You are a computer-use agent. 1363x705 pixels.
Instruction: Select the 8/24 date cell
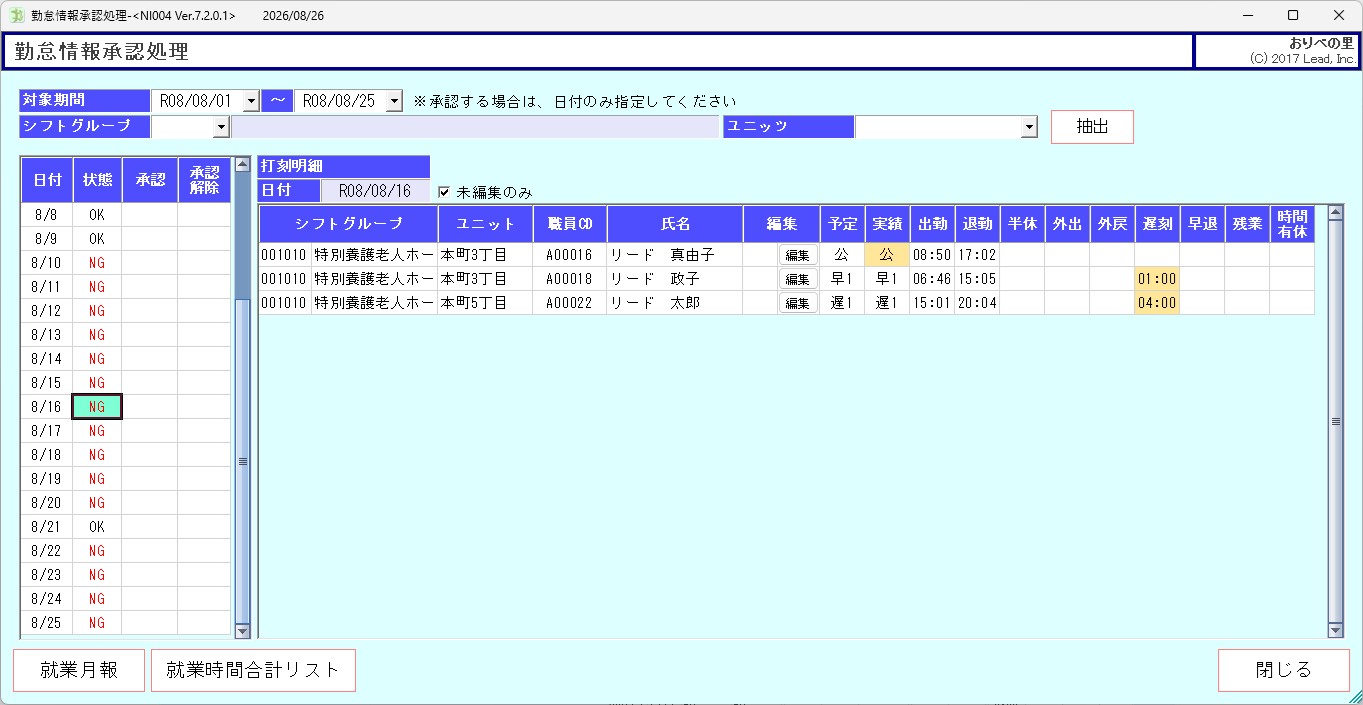(x=46, y=599)
